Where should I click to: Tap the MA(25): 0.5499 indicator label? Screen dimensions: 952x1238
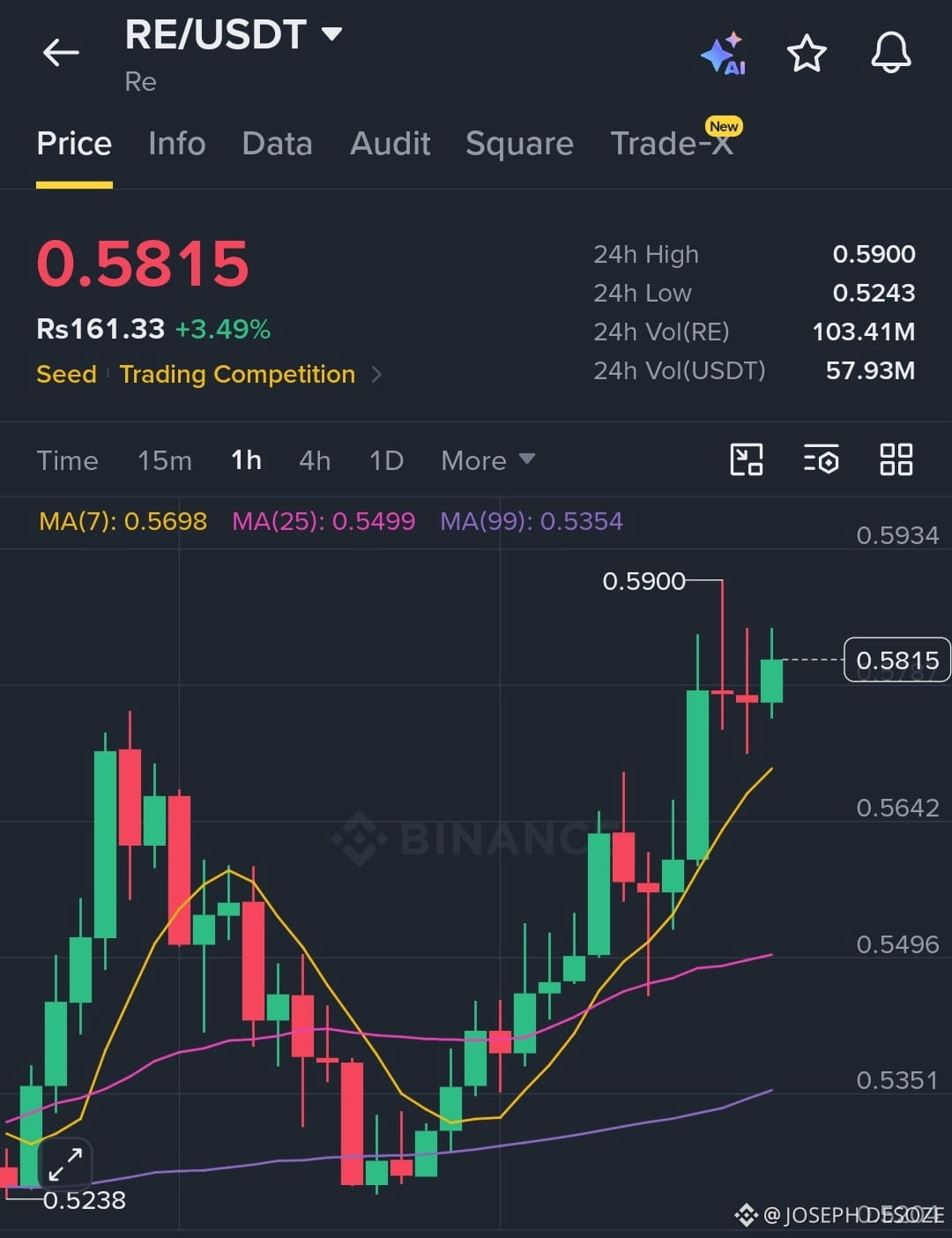324,521
